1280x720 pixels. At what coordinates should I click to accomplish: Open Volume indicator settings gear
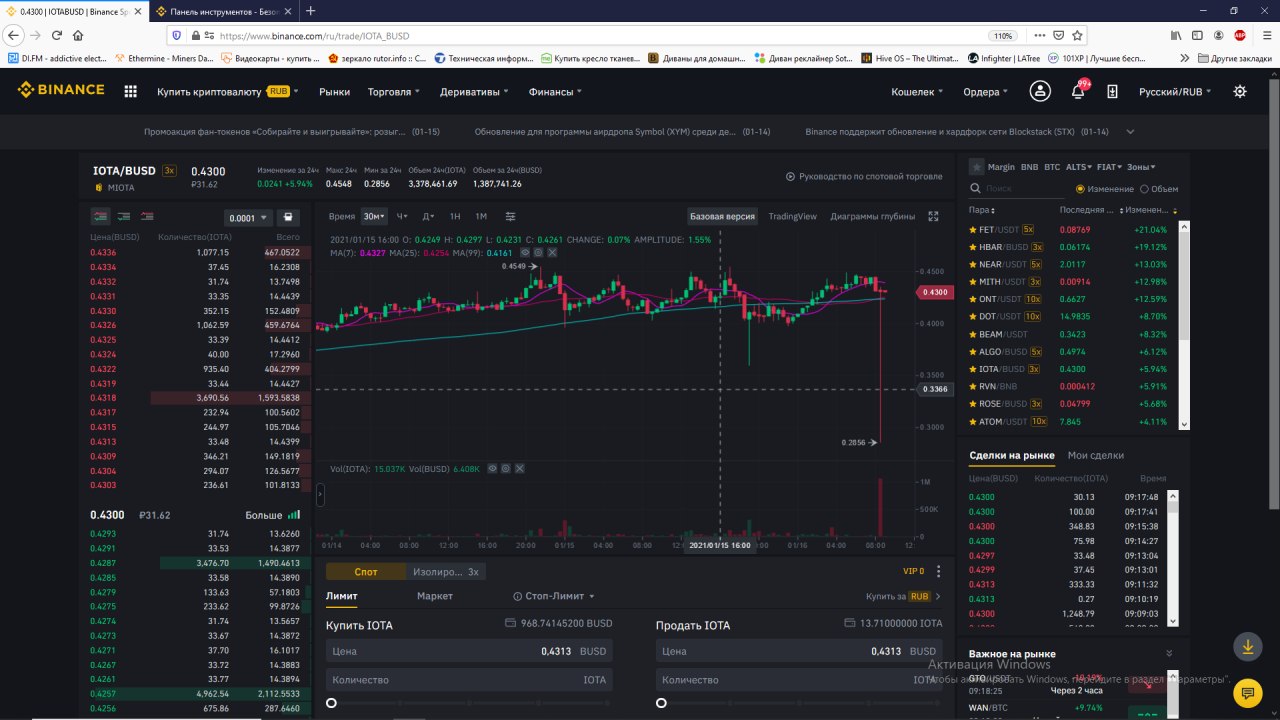coord(506,468)
